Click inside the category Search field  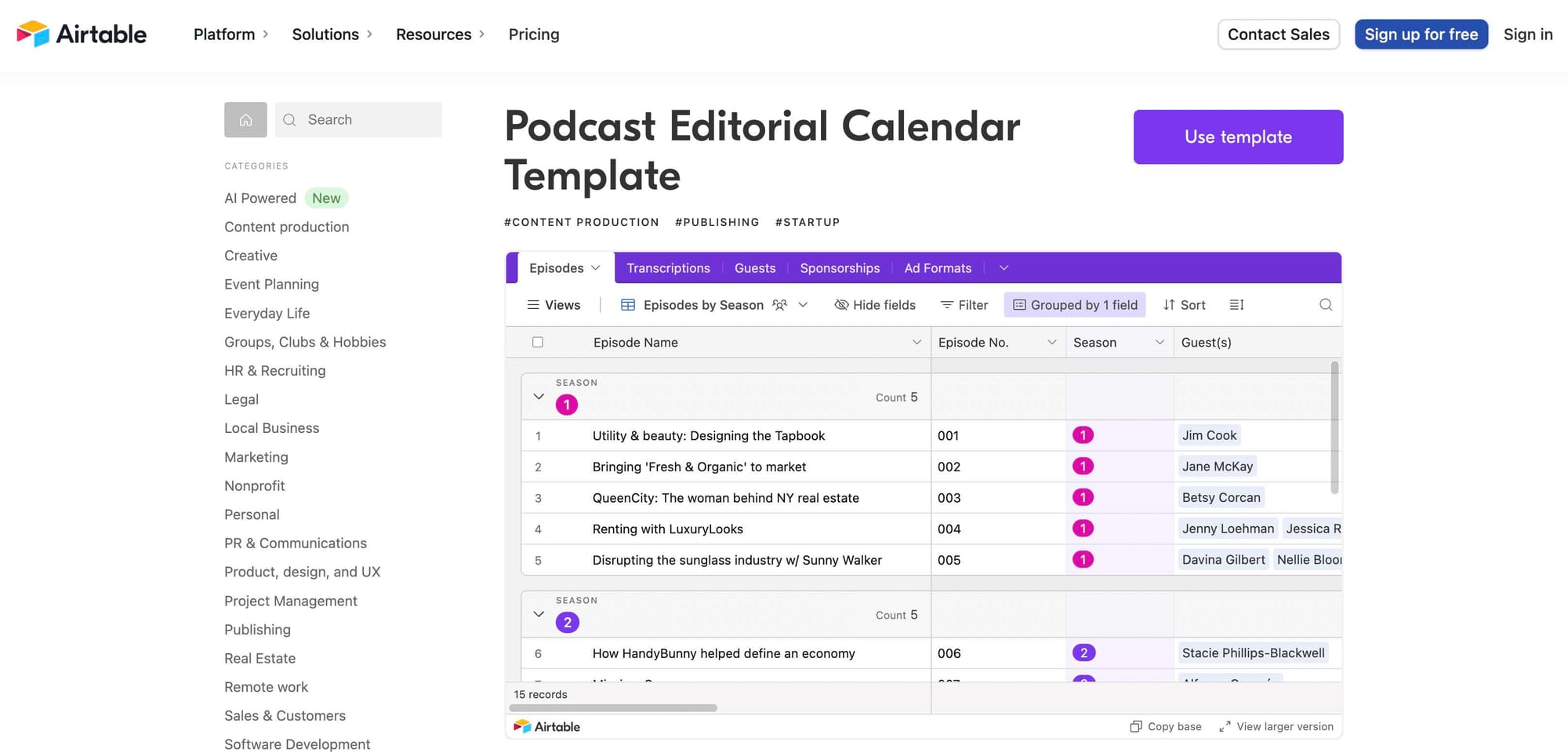pyautogui.click(x=358, y=119)
